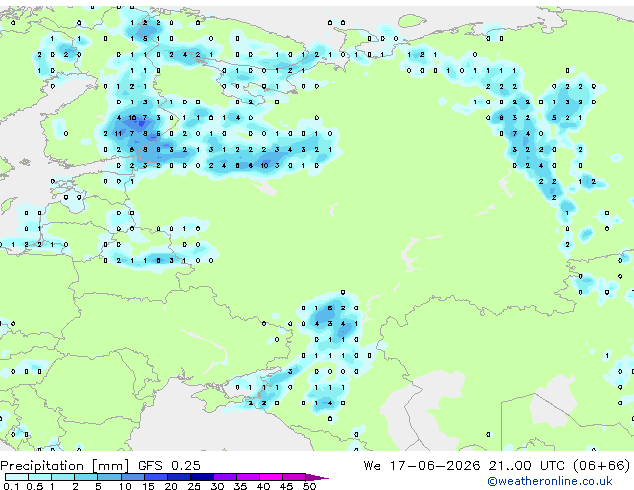Pick the 25–30 mm legend swatch

tap(202, 477)
